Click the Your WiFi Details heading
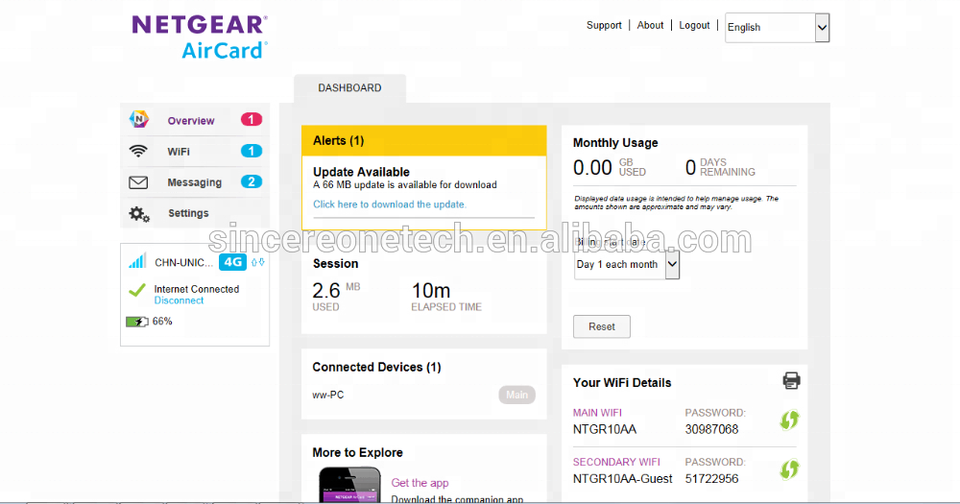Image resolution: width=960 pixels, height=504 pixels. [622, 383]
